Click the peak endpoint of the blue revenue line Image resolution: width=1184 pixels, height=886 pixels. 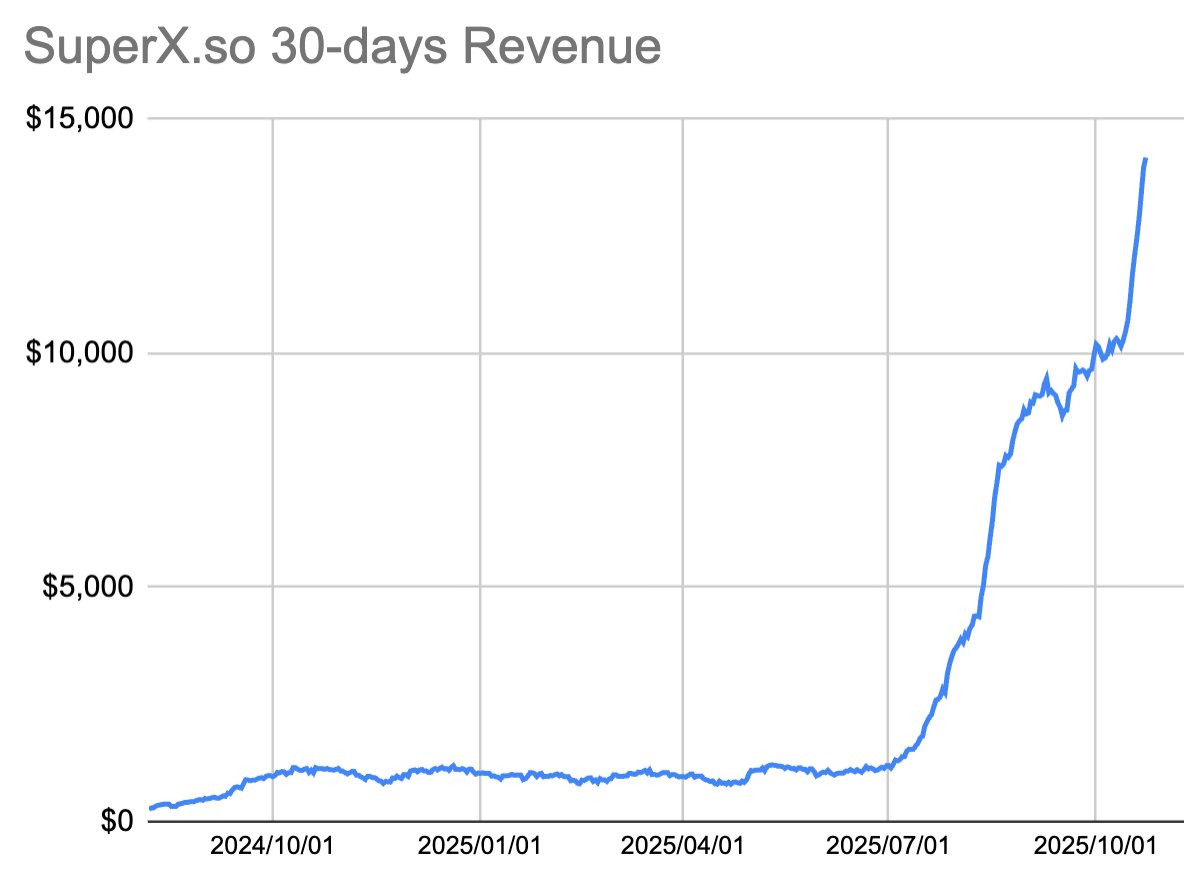pos(1145,159)
